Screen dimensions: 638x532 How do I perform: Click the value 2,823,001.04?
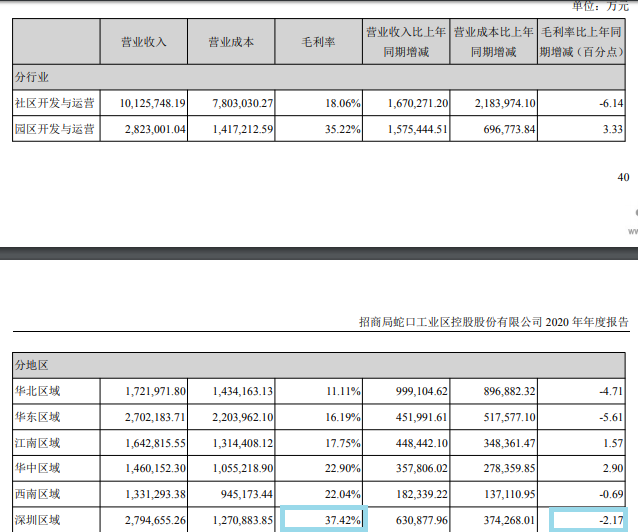155,129
